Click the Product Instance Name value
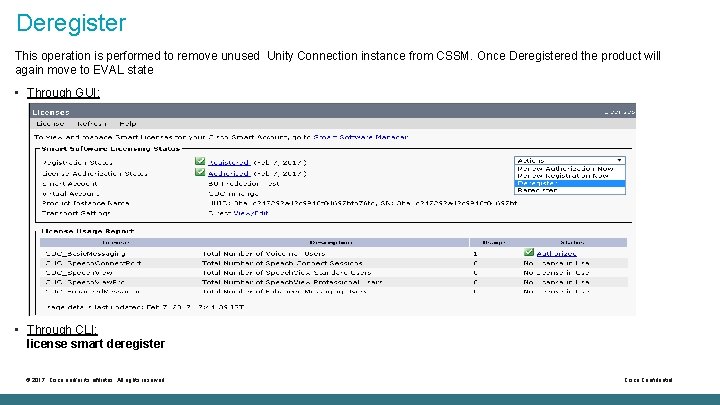The height and width of the screenshot is (405, 720). click(x=363, y=203)
